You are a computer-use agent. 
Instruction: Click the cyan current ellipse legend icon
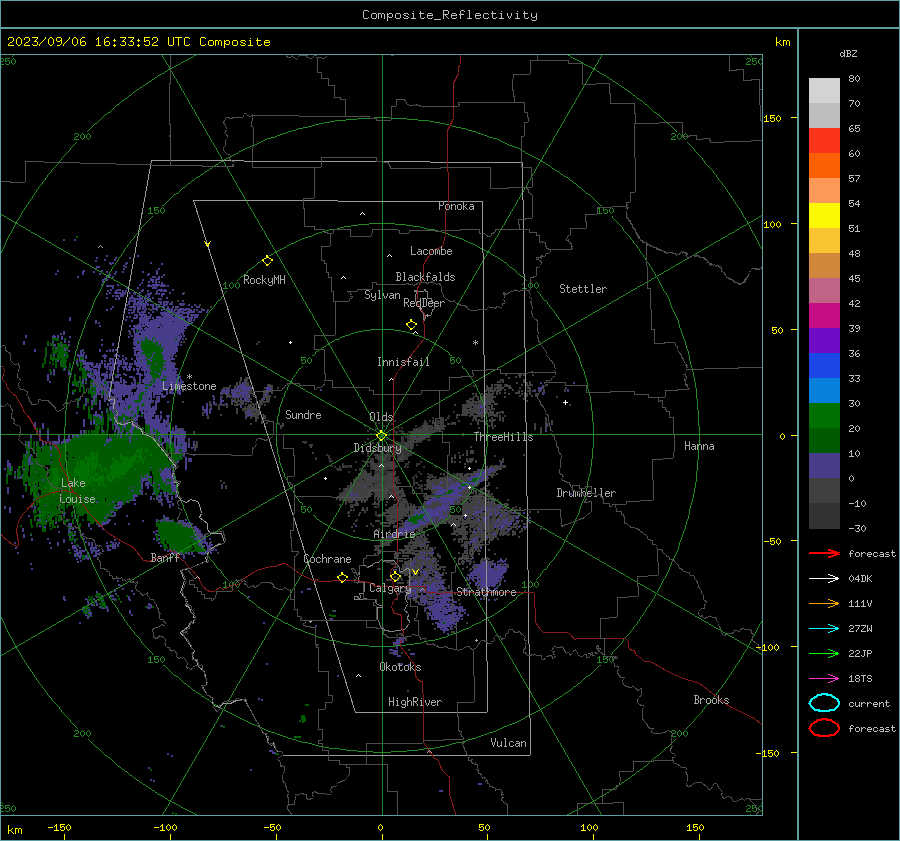(824, 703)
